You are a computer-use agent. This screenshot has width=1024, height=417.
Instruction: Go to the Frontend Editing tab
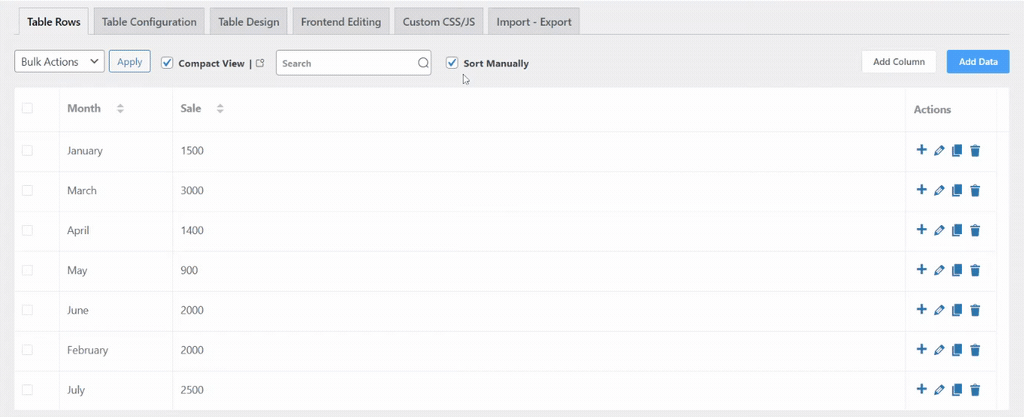pos(341,22)
